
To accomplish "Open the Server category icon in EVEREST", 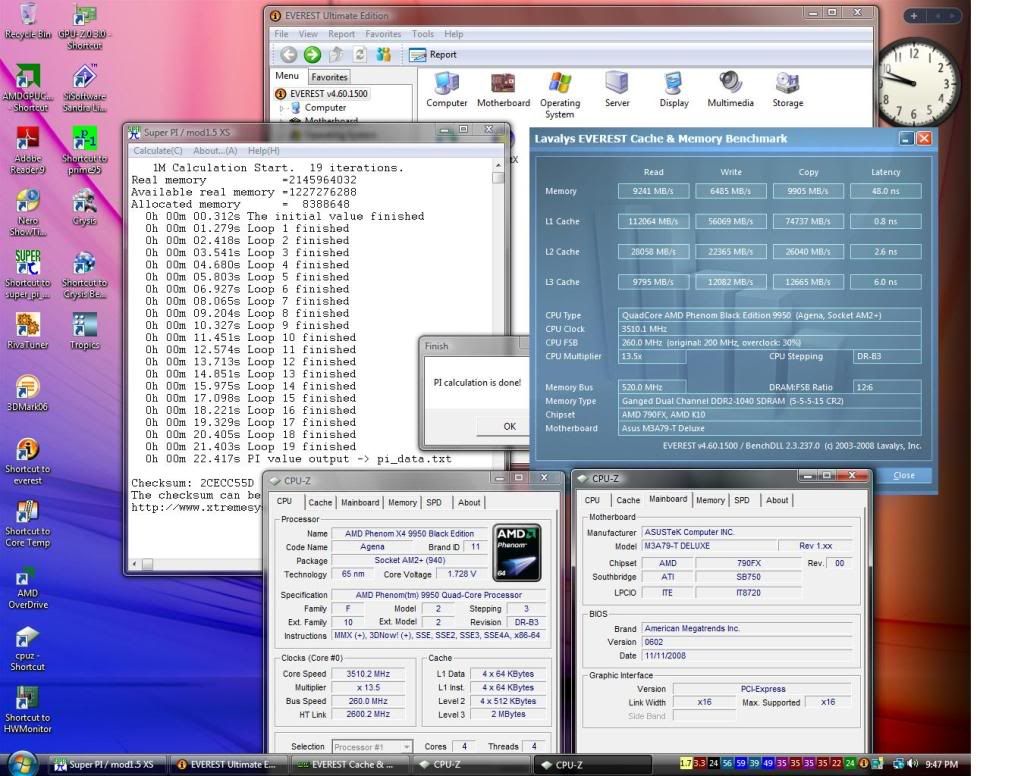I will coord(616,89).
